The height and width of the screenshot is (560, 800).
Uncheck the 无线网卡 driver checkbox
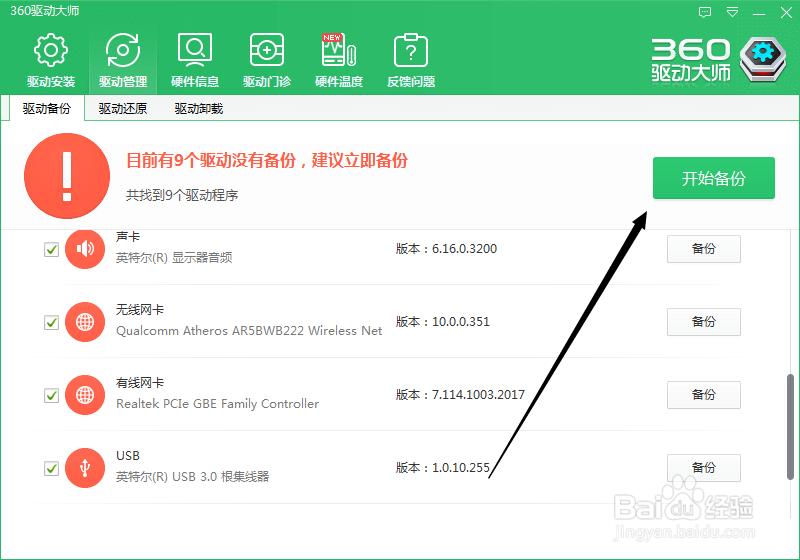click(x=52, y=322)
